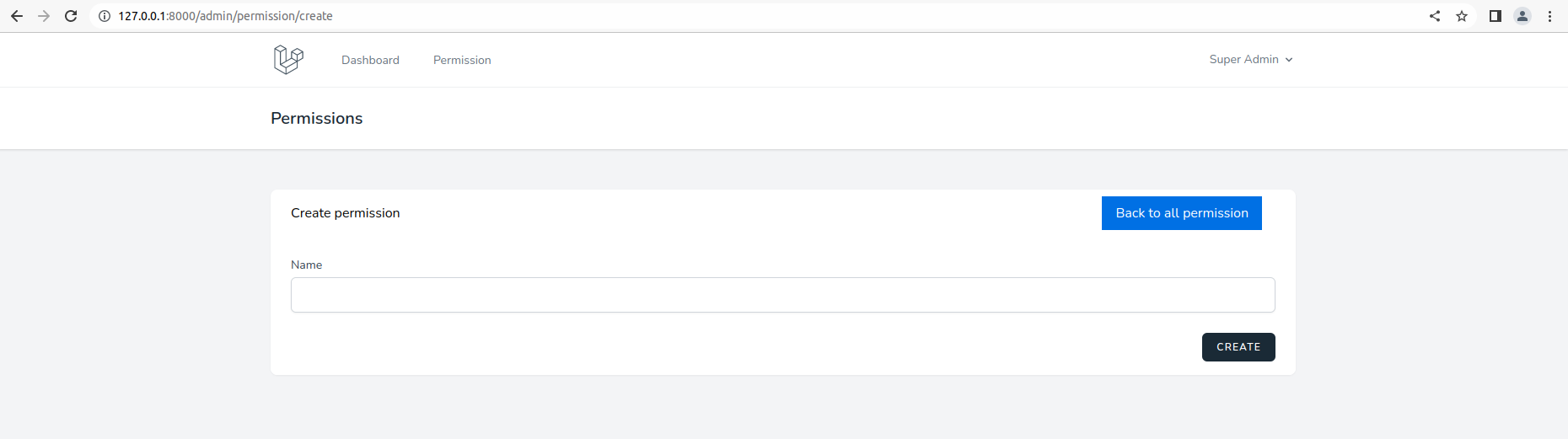Click the Name field label
The height and width of the screenshot is (439, 1568).
[x=306, y=265]
